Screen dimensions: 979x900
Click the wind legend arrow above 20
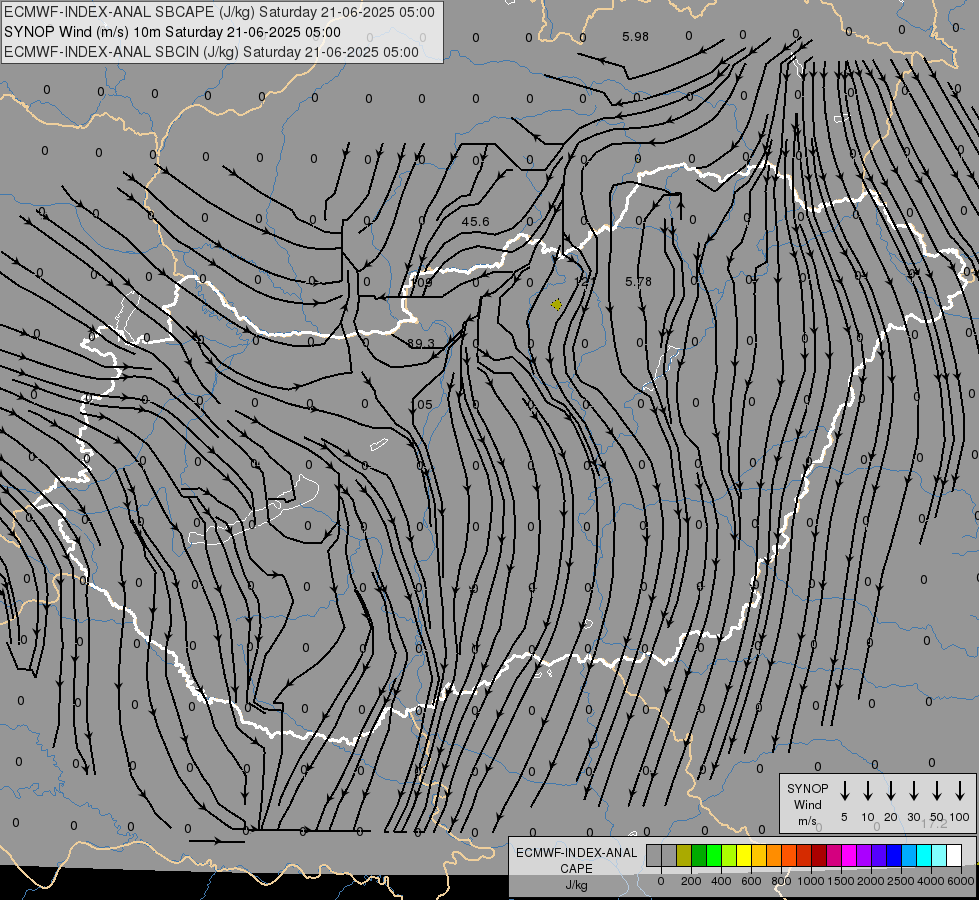click(891, 791)
